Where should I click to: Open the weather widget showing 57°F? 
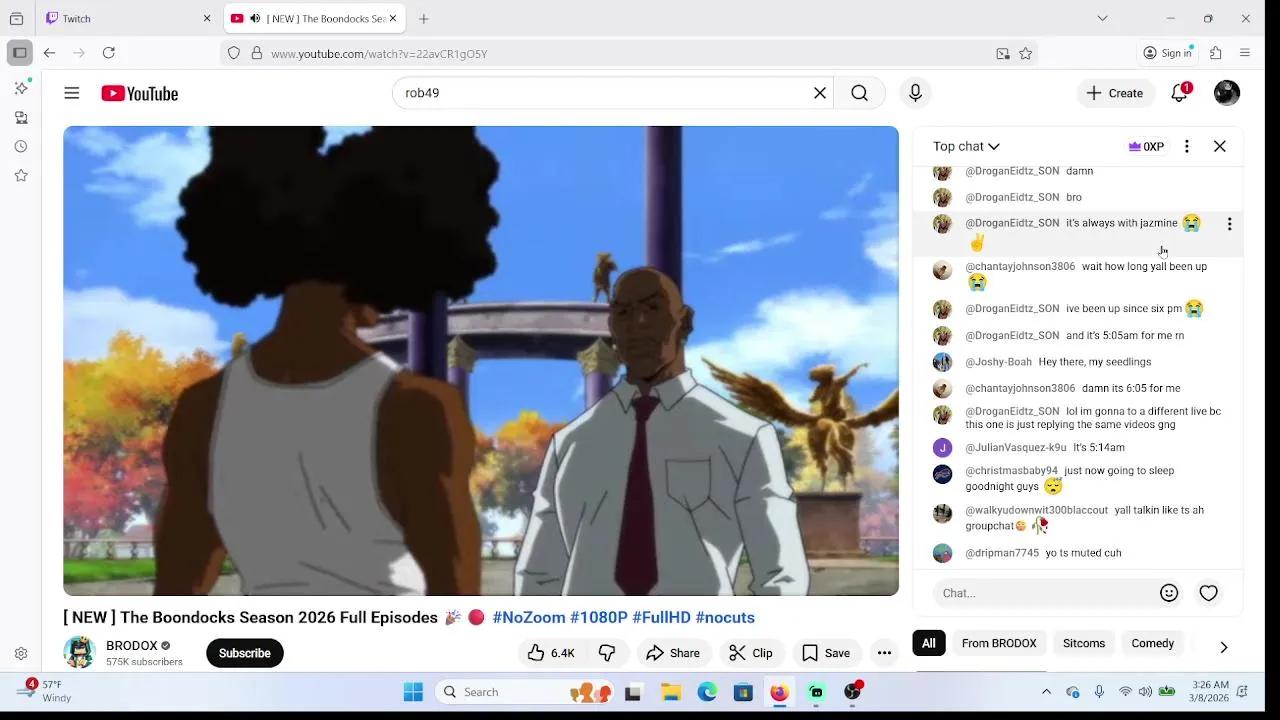pyautogui.click(x=46, y=692)
